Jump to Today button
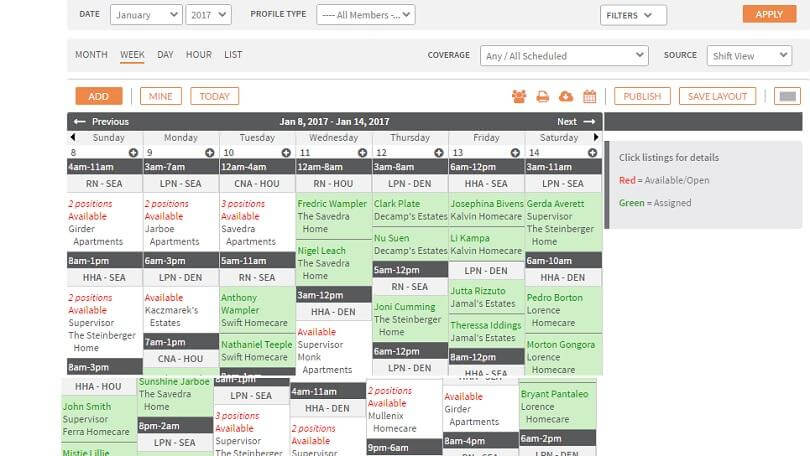The height and width of the screenshot is (456, 810). (x=214, y=96)
